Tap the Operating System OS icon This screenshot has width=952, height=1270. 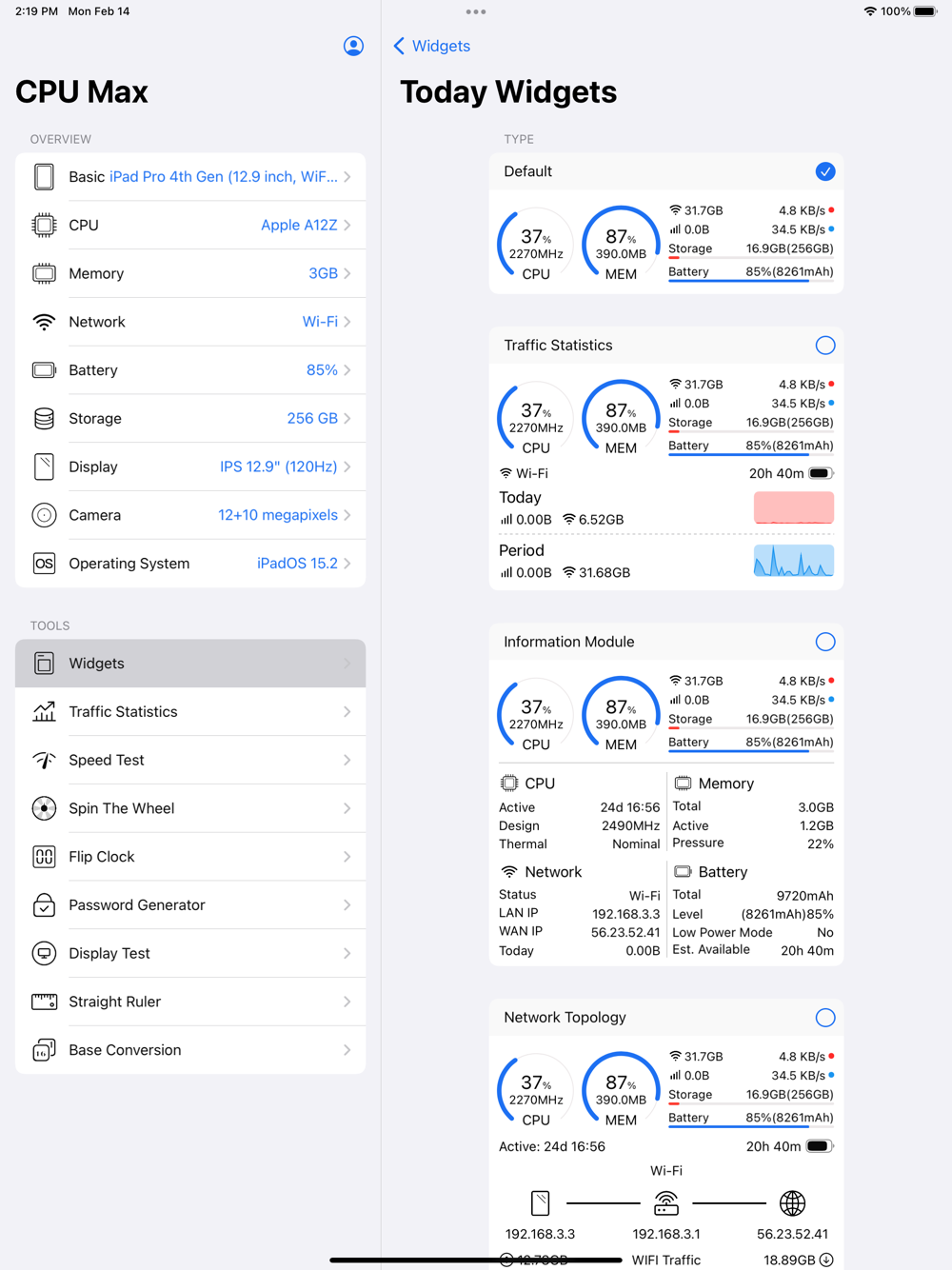click(44, 564)
